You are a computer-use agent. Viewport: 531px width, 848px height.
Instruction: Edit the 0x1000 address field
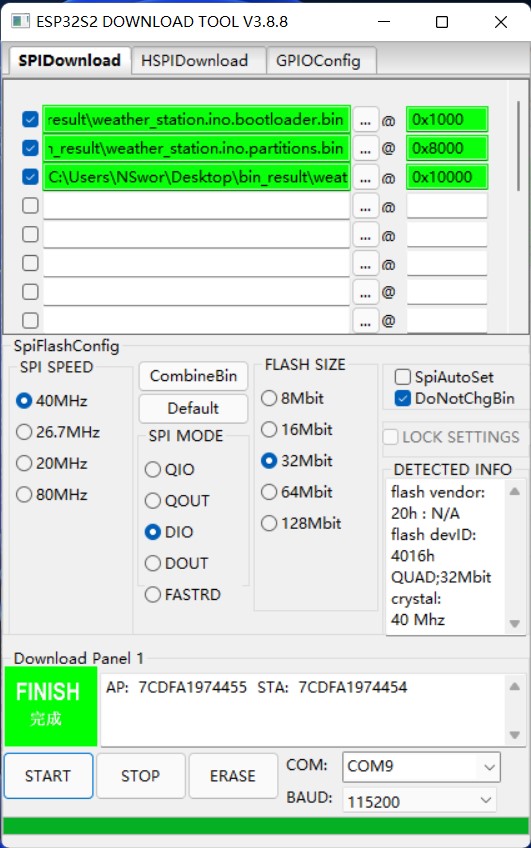(x=447, y=119)
